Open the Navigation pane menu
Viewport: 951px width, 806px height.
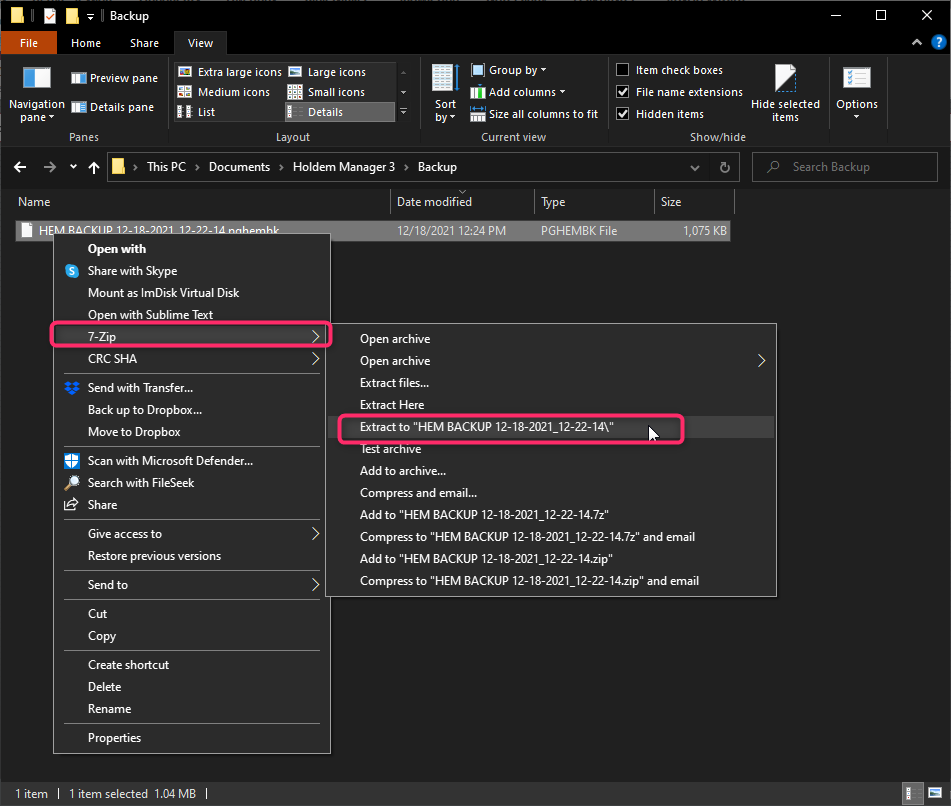(36, 94)
